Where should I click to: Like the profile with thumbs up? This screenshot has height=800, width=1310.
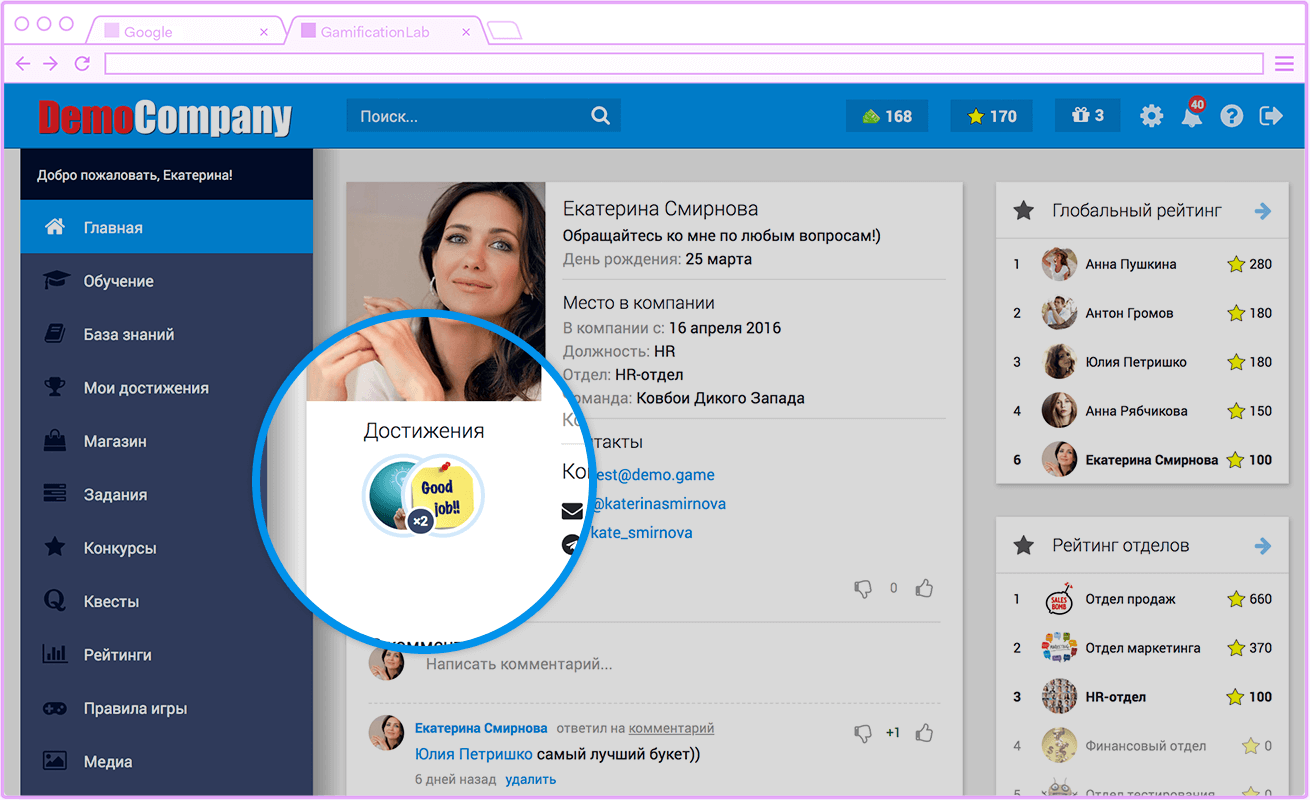pyautogui.click(x=924, y=588)
